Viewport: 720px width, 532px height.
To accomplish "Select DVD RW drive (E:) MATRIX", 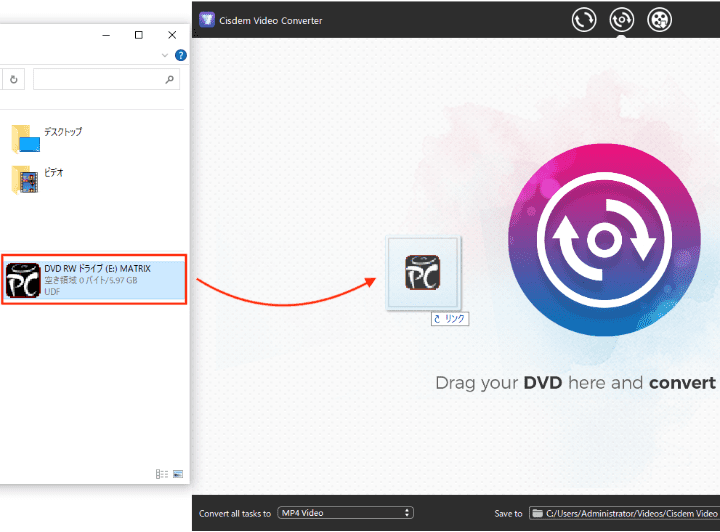I will pyautogui.click(x=95, y=281).
